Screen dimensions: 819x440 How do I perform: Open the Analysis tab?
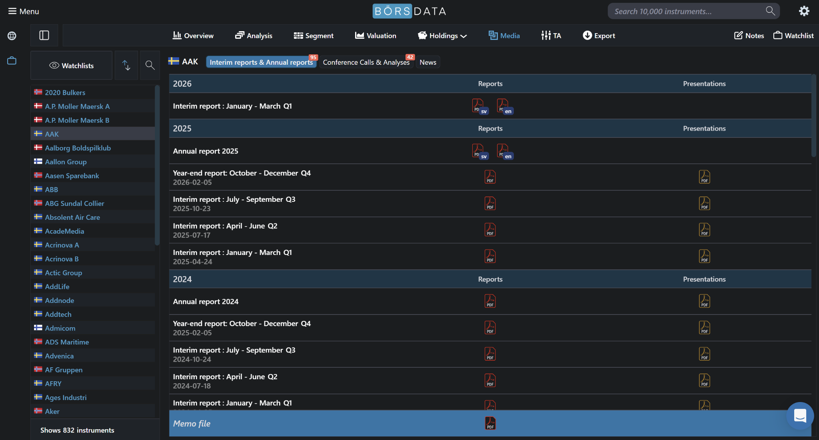253,36
